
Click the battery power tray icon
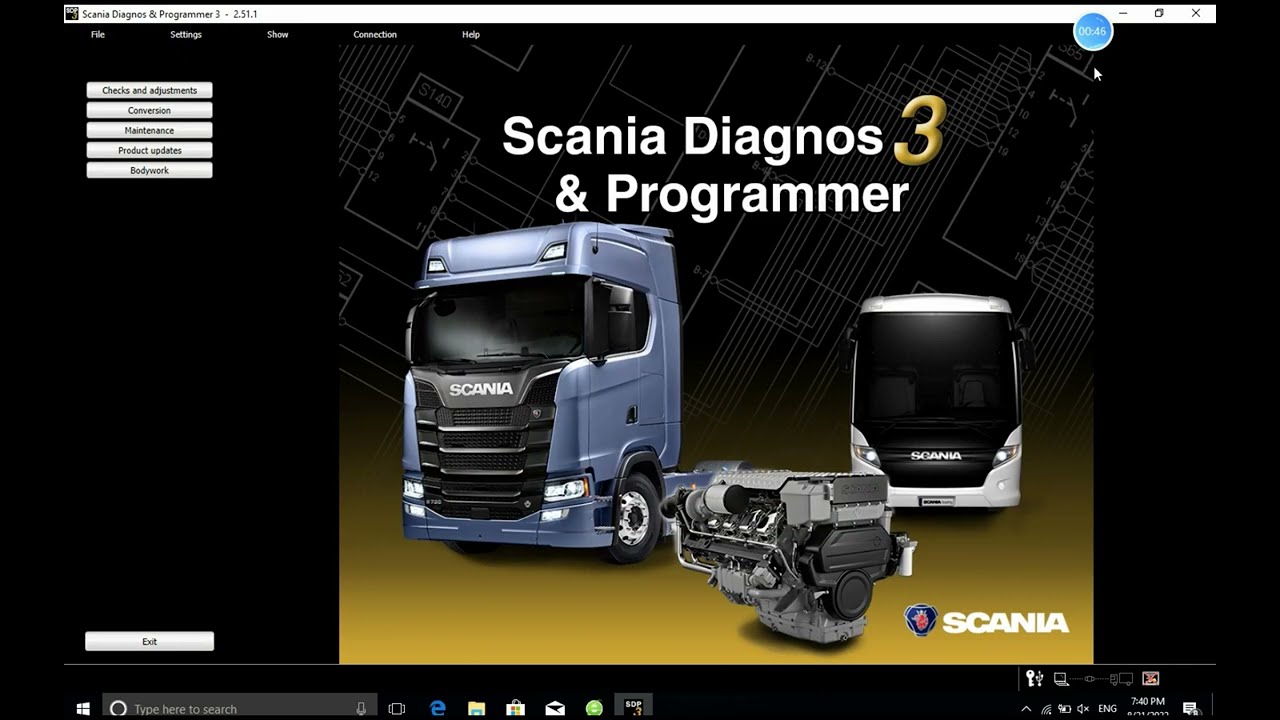1064,709
